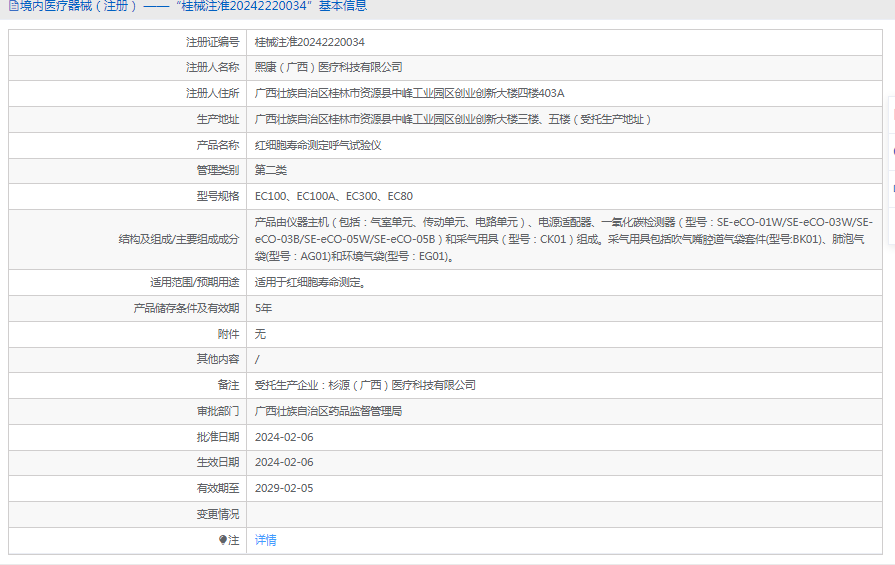The height and width of the screenshot is (565, 895).
Task: Click the management class value 第二类
Action: pos(271,170)
